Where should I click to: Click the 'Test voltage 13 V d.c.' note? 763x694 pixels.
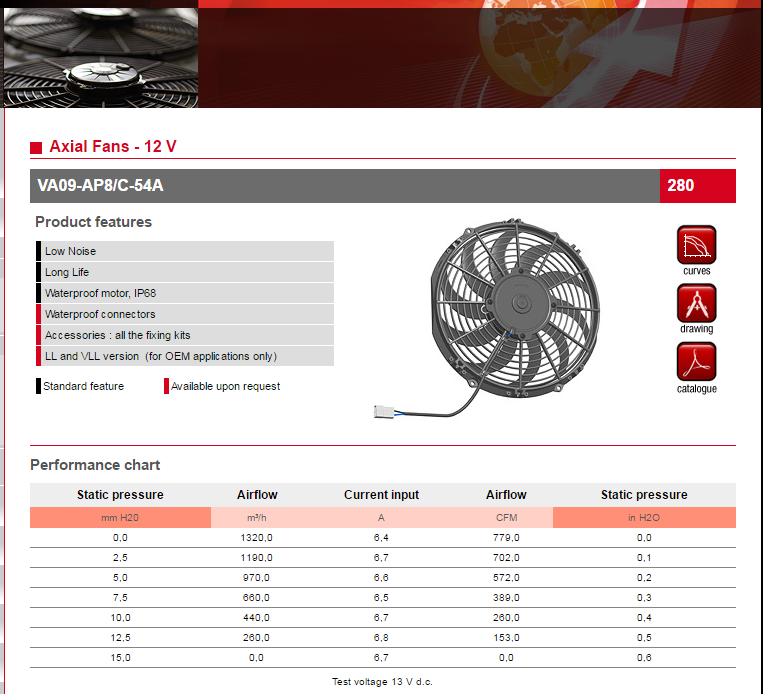(x=382, y=682)
